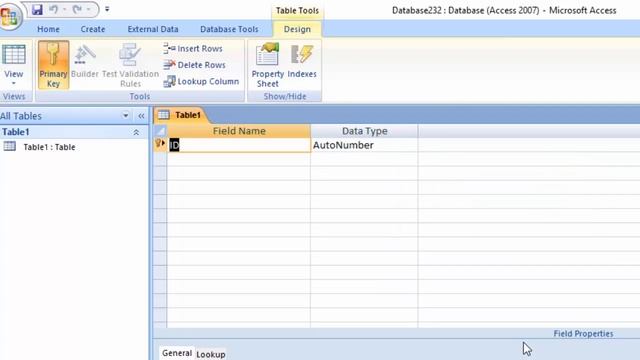Switch to the General field properties tab

point(177,353)
